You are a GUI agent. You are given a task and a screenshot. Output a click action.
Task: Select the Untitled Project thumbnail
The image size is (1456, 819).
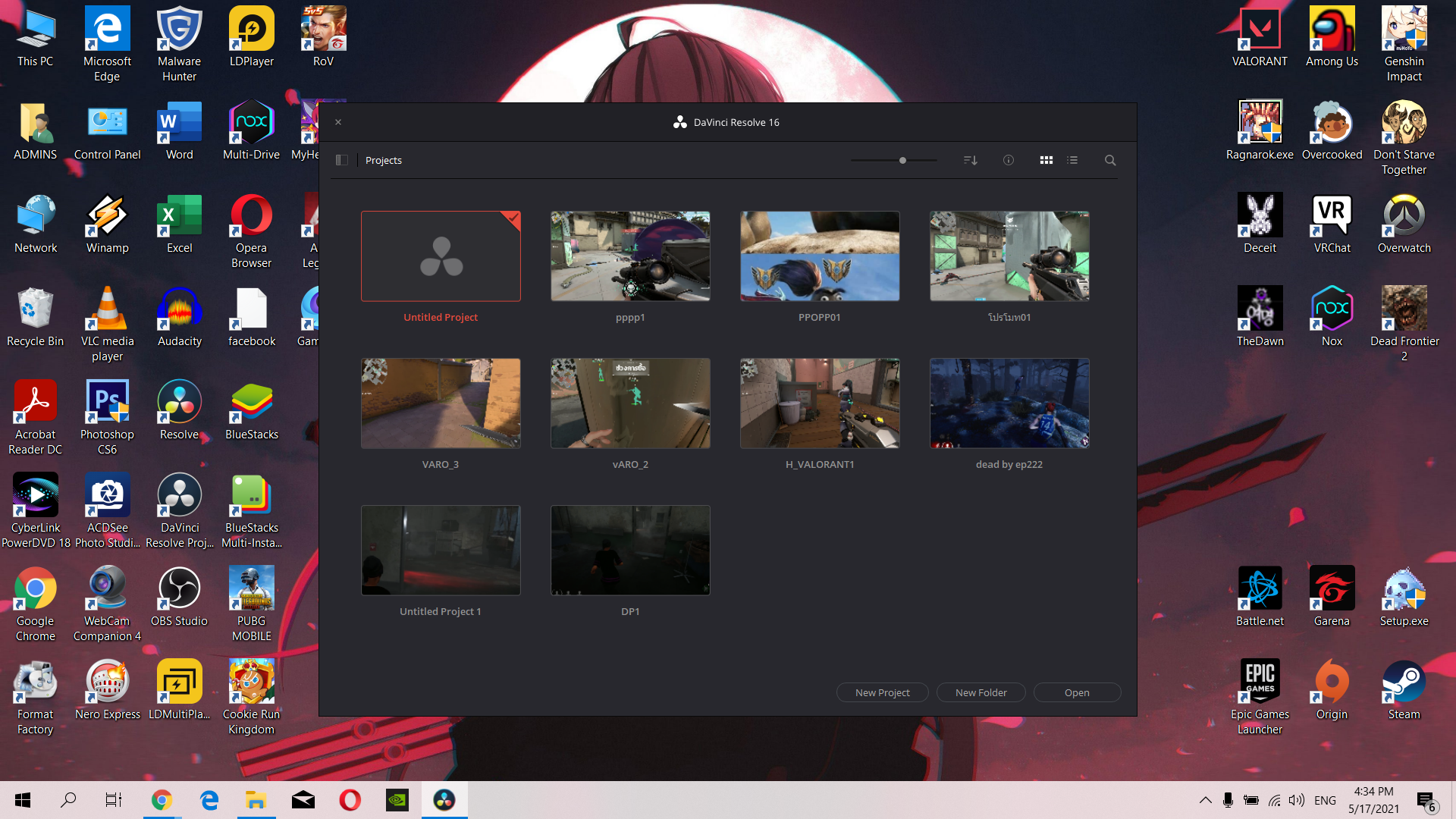coord(441,256)
